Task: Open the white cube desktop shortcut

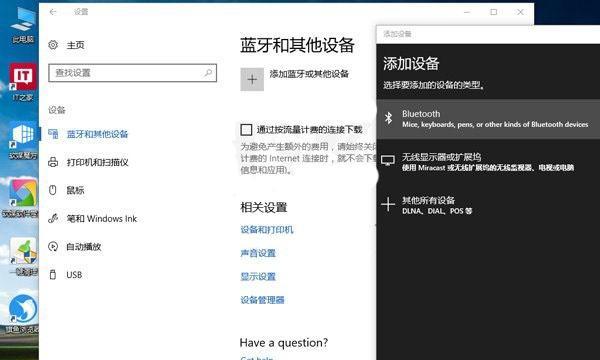Action: (23, 140)
